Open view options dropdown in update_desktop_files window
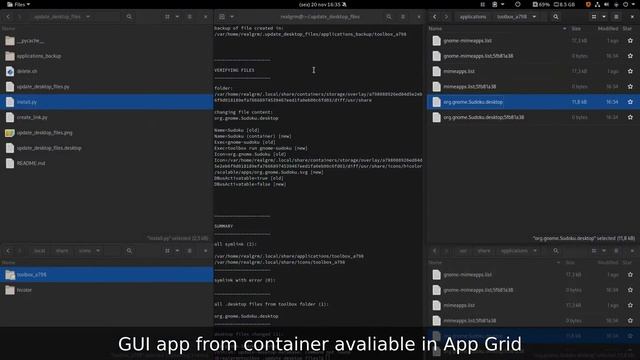Screen dimensions: 640x360 pos(177,17)
